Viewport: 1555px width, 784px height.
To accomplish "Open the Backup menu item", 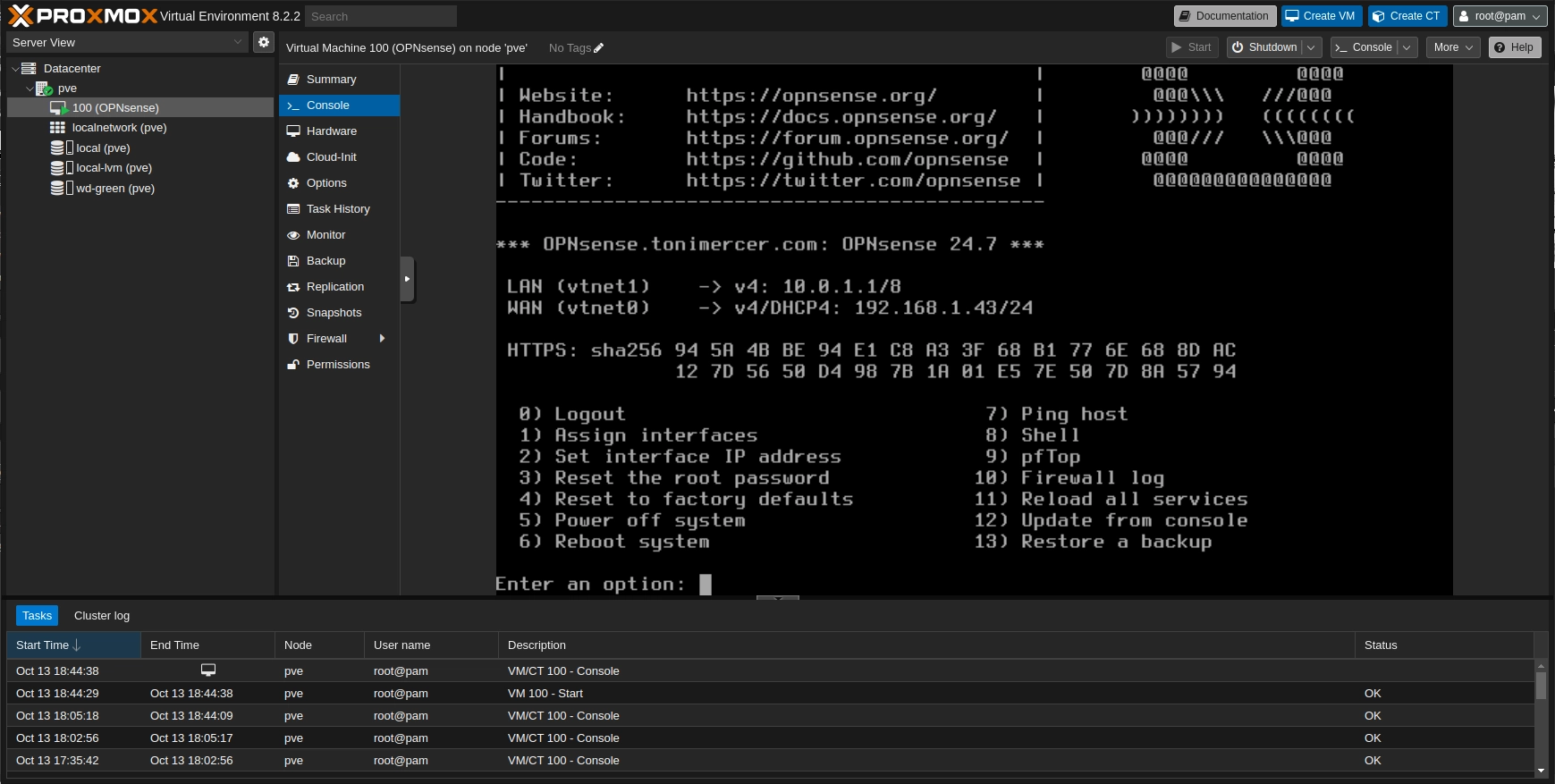I will (x=340, y=261).
